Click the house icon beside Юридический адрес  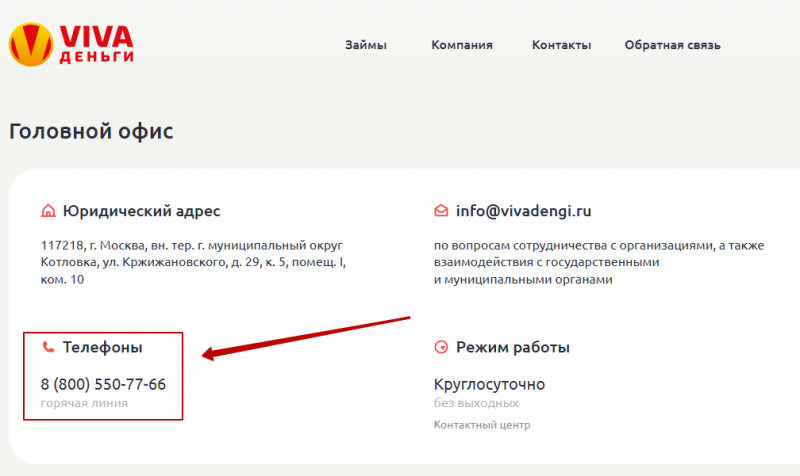(47, 211)
